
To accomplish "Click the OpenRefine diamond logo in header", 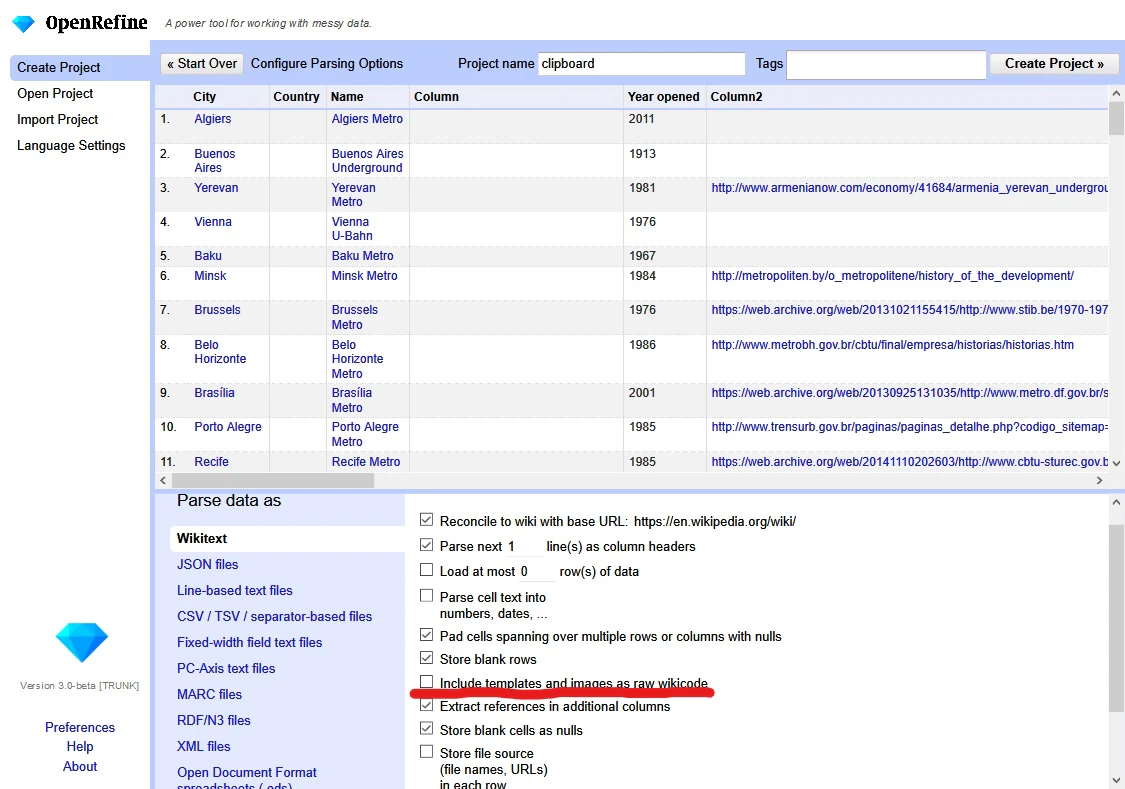I will (24, 24).
